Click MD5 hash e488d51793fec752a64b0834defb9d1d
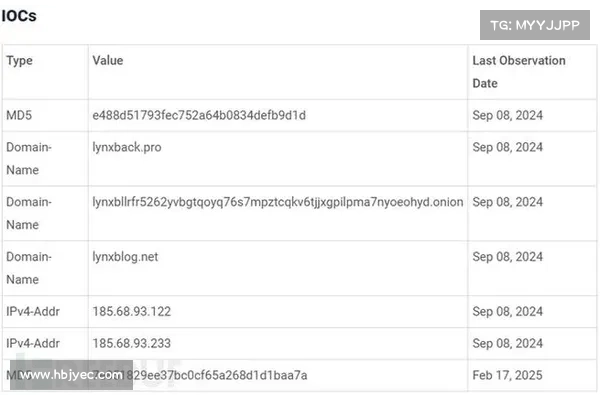The height and width of the screenshot is (400, 600). pyautogui.click(x=199, y=115)
